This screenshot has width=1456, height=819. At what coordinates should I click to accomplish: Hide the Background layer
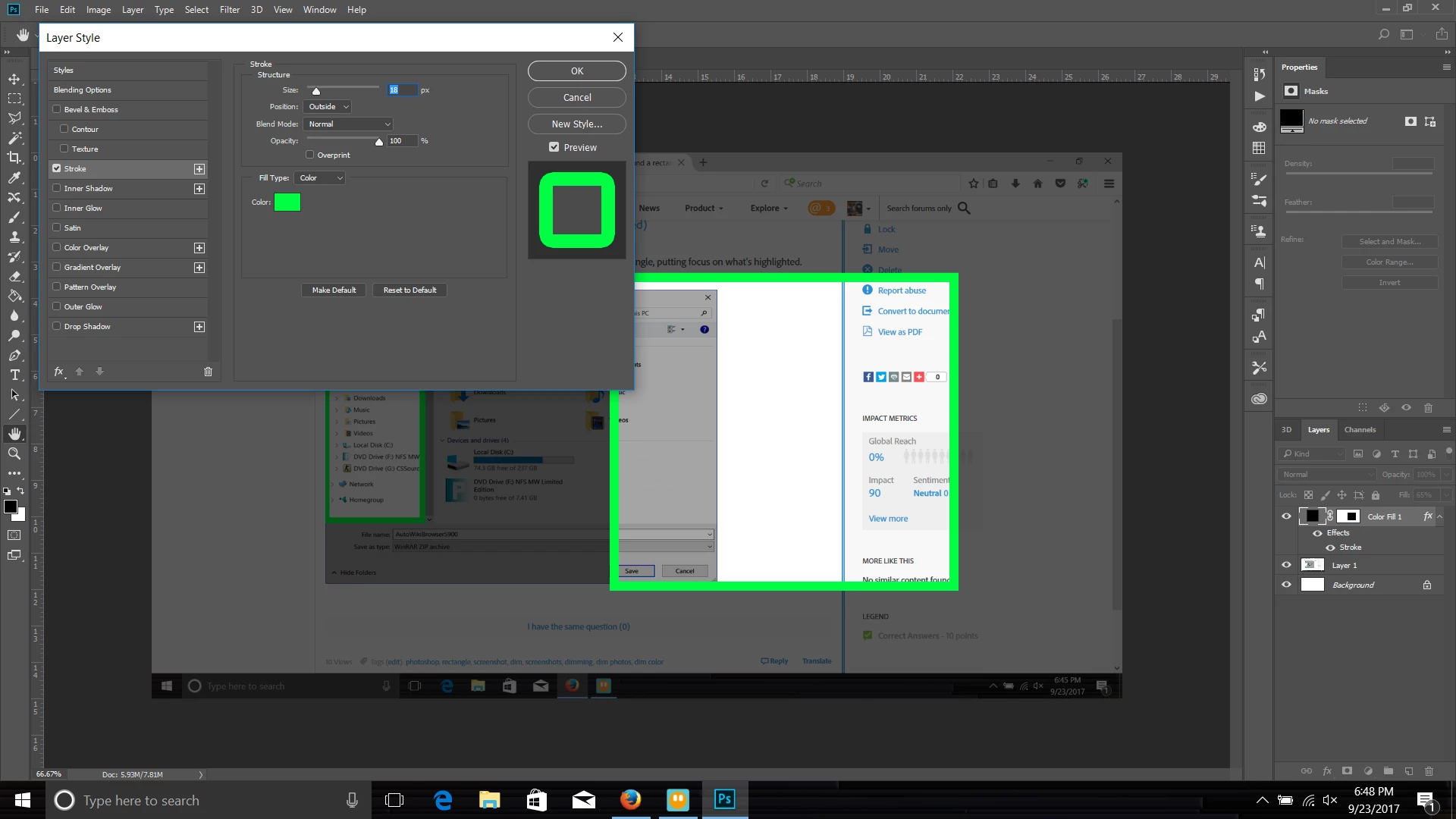pos(1286,585)
